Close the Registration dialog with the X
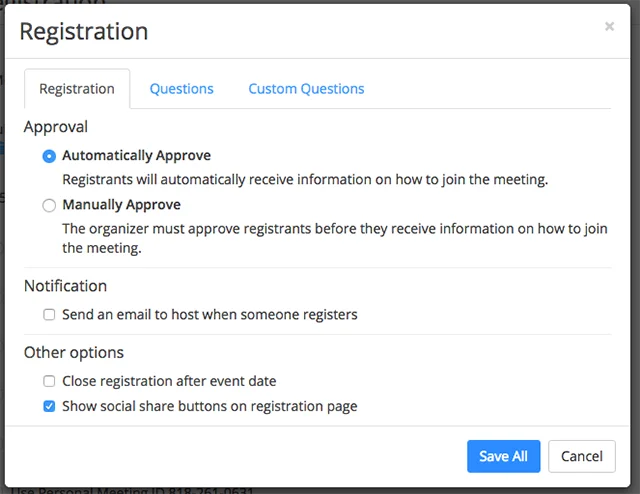This screenshot has width=640, height=494. pyautogui.click(x=609, y=27)
